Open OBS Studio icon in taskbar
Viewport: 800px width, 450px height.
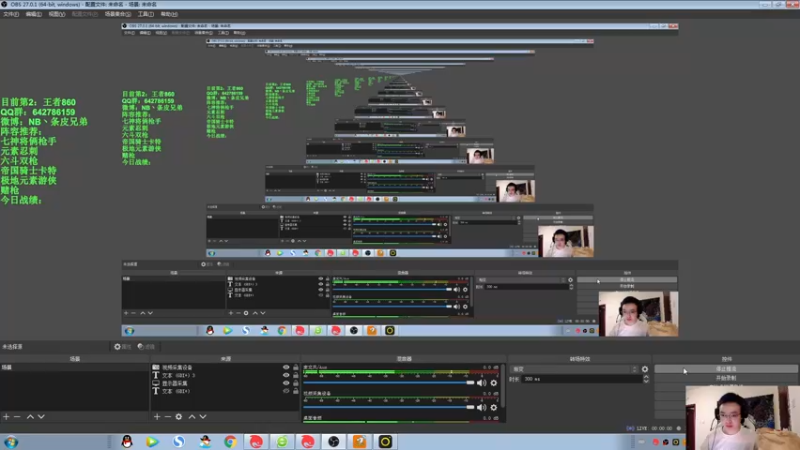[334, 442]
